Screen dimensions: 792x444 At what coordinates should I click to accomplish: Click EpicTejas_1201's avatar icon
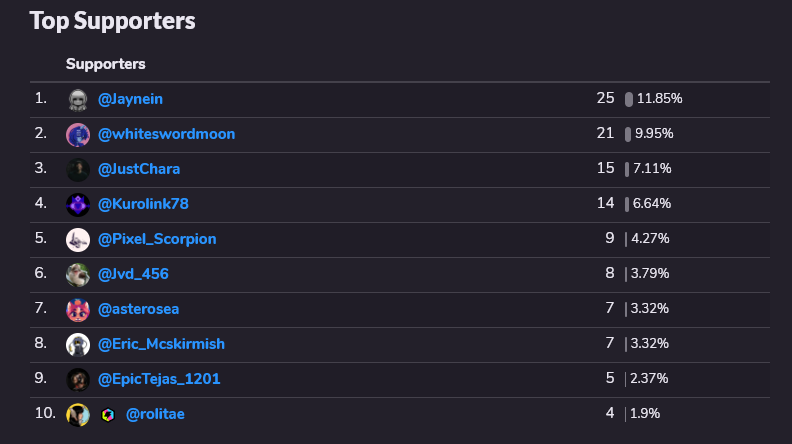[78, 380]
